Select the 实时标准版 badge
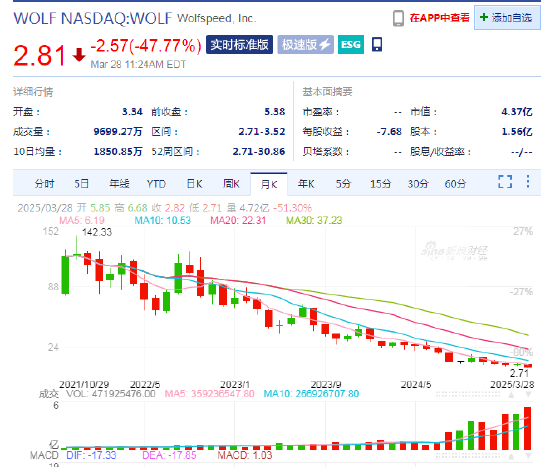 [239, 45]
